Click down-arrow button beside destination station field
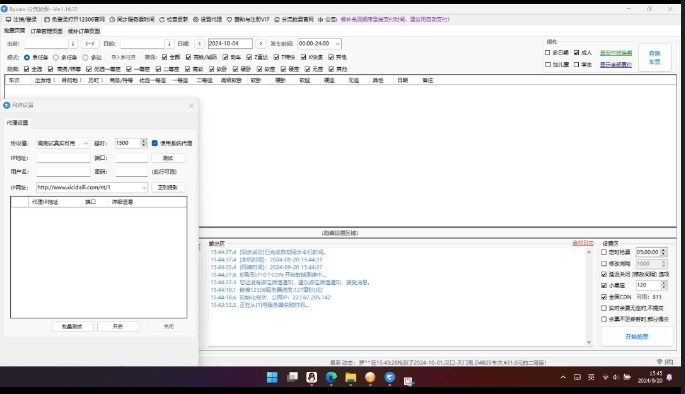This screenshot has height=394, width=685. click(x=169, y=44)
